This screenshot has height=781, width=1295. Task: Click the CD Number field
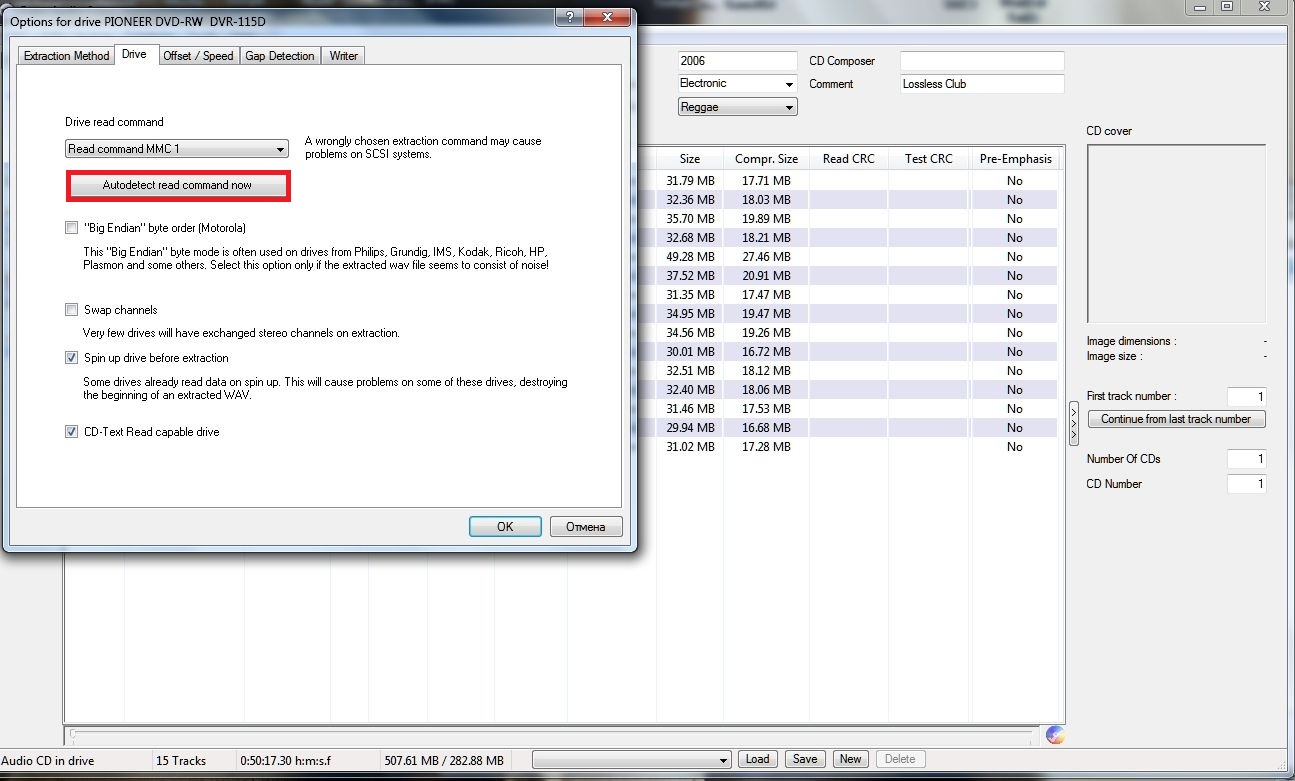click(1247, 484)
